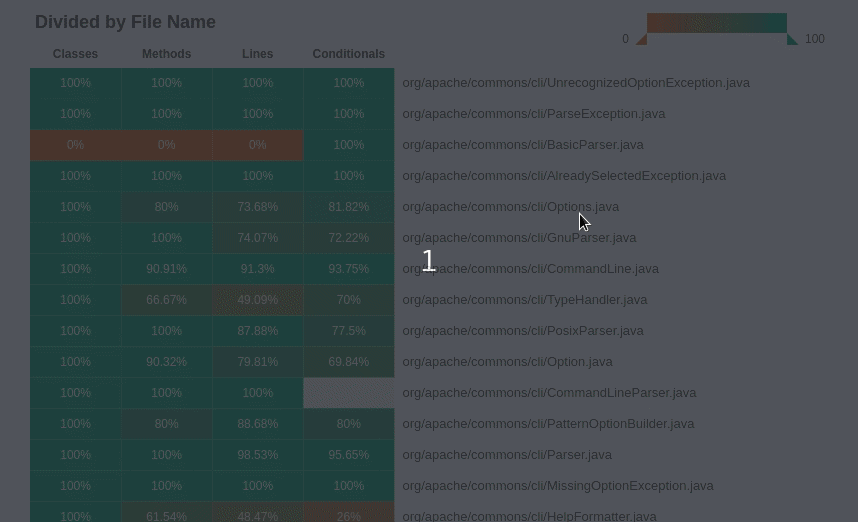This screenshot has width=858, height=522.
Task: Click TypeHandler's 66.67% Methods cell
Action: (x=166, y=300)
